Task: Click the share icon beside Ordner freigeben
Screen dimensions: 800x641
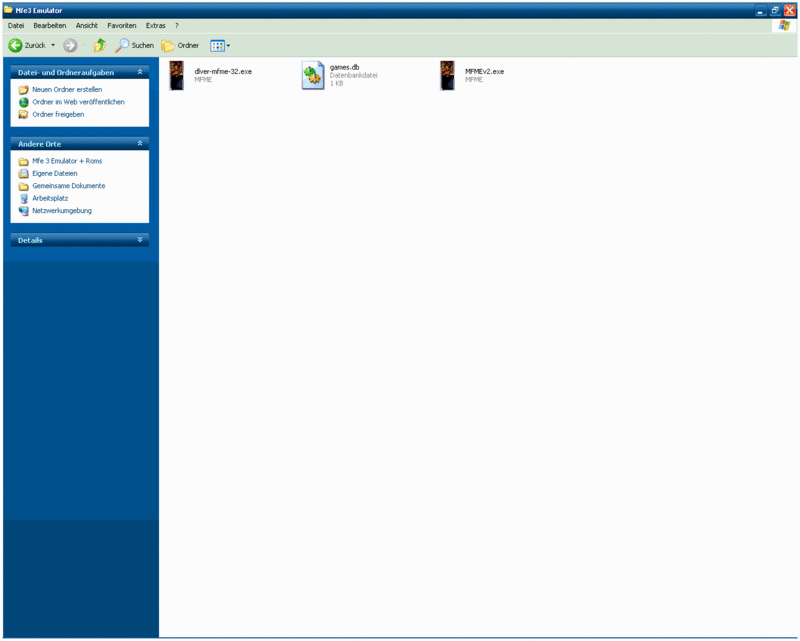Action: click(x=23, y=114)
